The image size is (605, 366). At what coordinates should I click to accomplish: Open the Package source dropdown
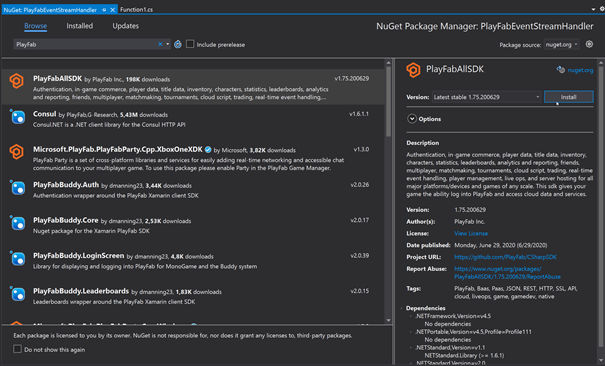pyautogui.click(x=561, y=45)
